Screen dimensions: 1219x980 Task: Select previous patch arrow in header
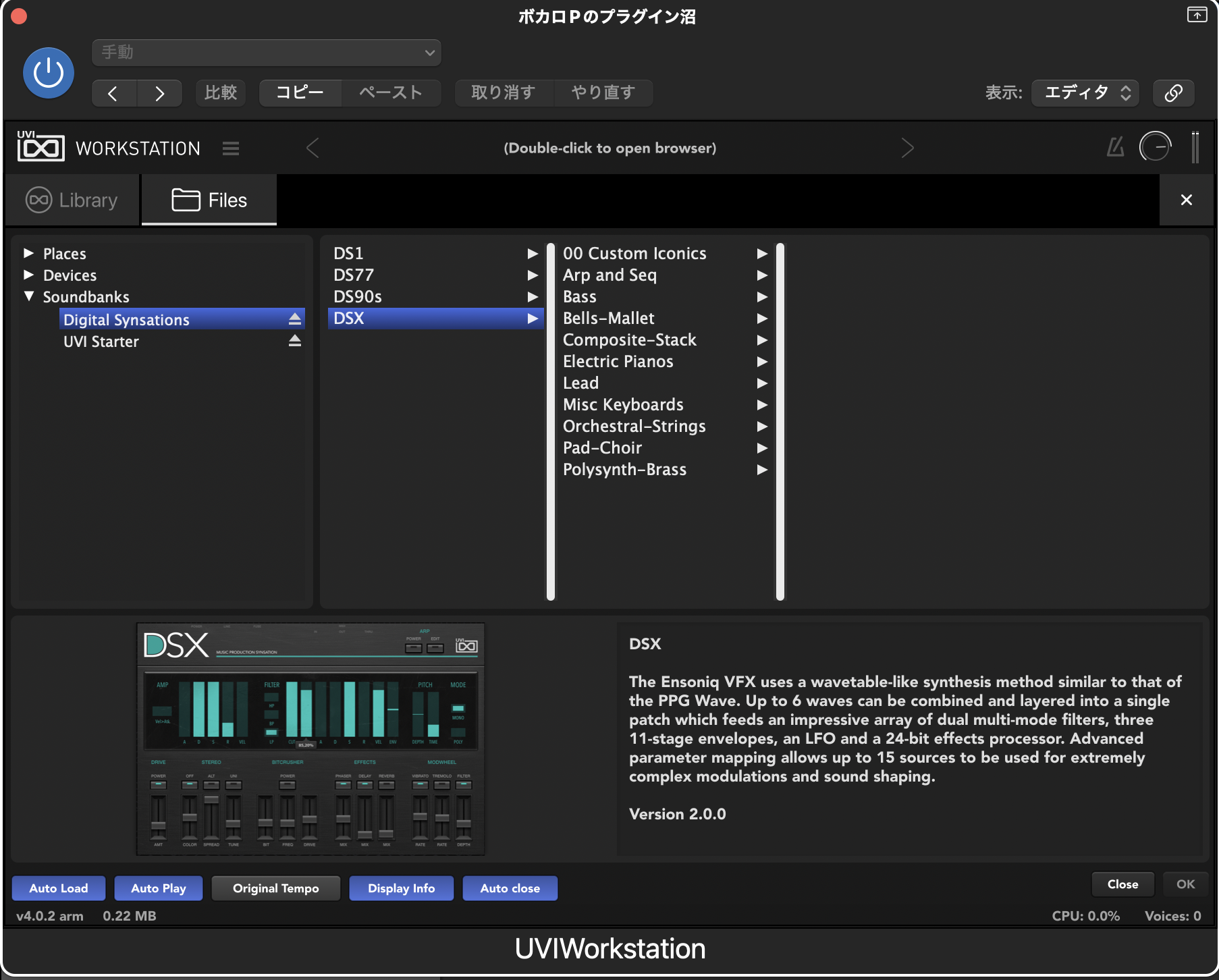[313, 148]
